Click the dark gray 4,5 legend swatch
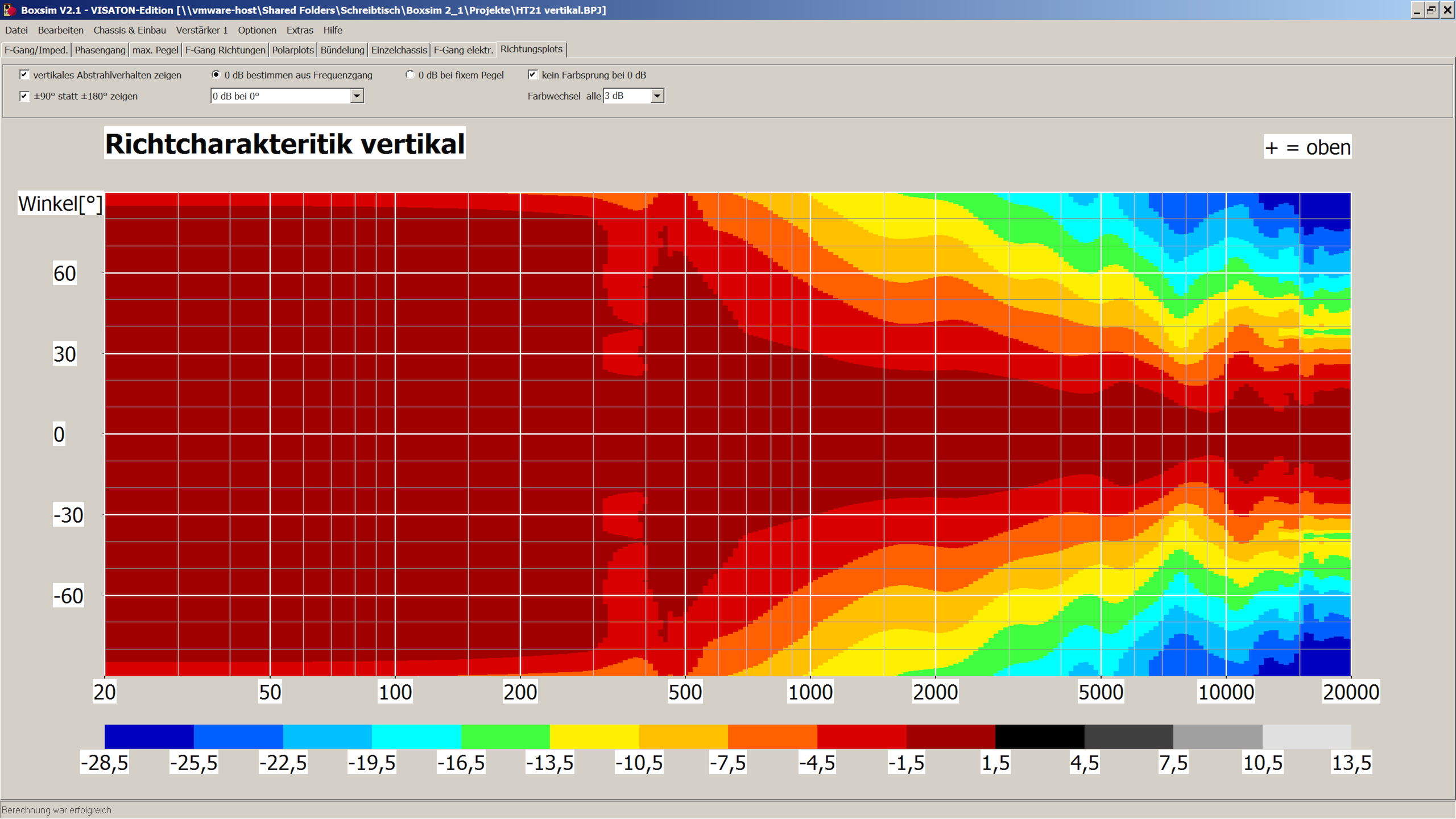 click(x=1129, y=737)
